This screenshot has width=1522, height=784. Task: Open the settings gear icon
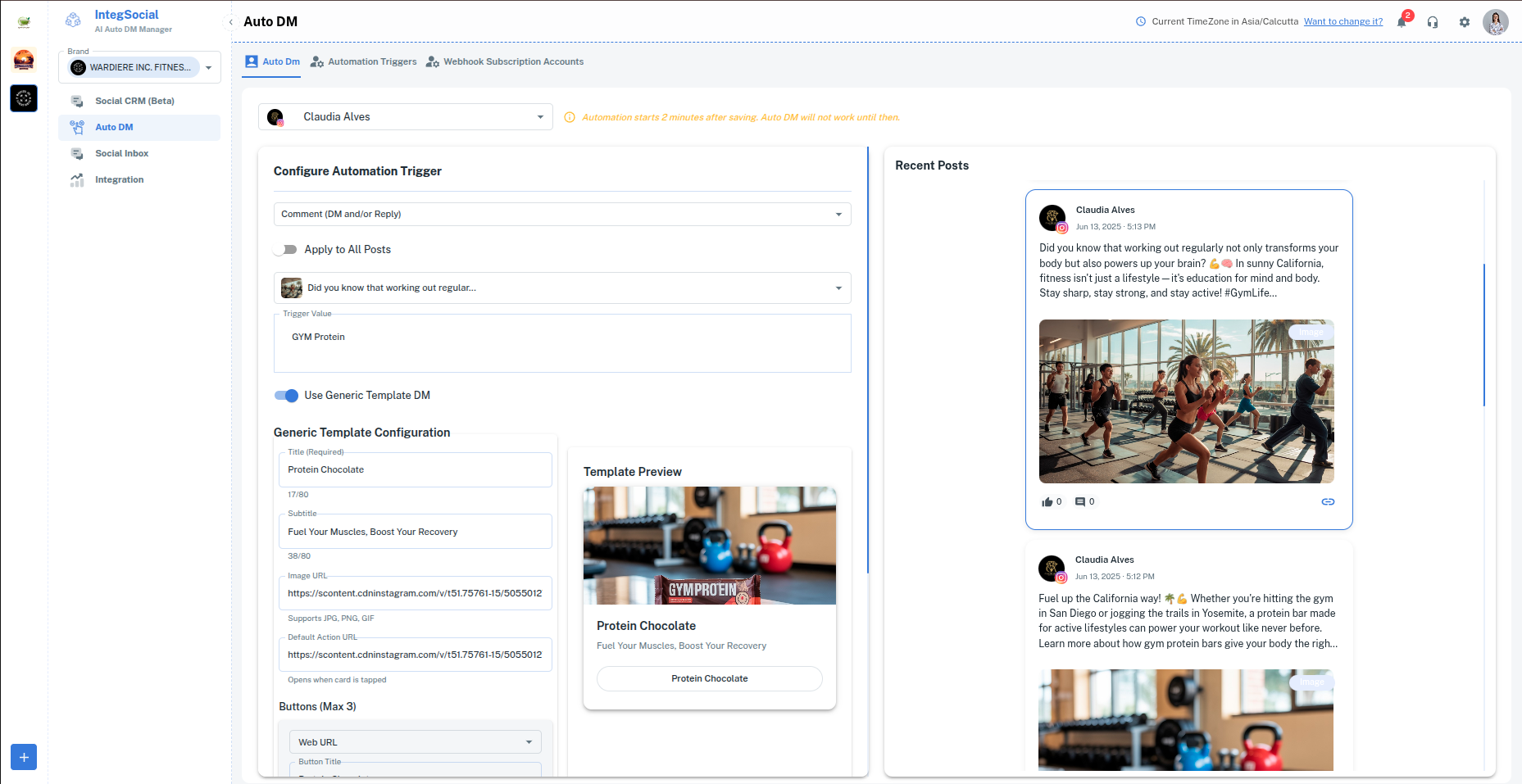1465,22
